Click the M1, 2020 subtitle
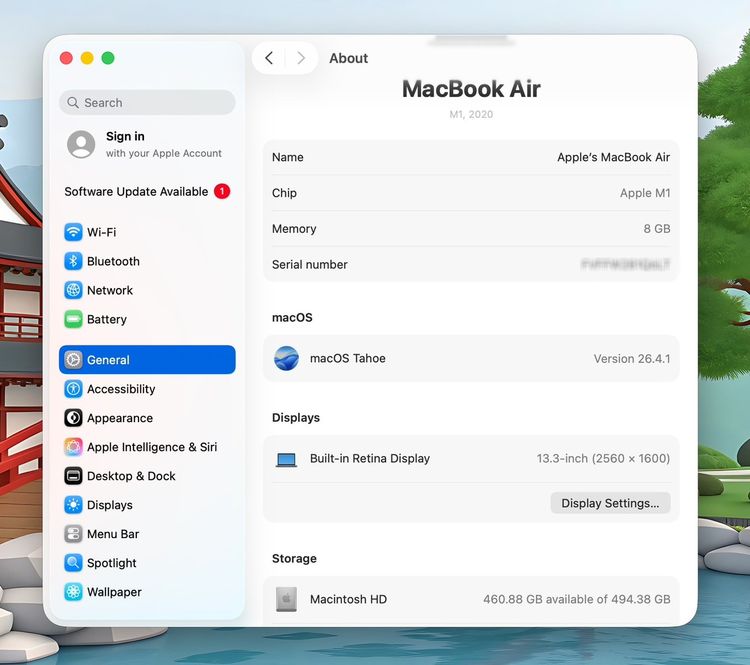Image resolution: width=750 pixels, height=665 pixels. [x=471, y=114]
